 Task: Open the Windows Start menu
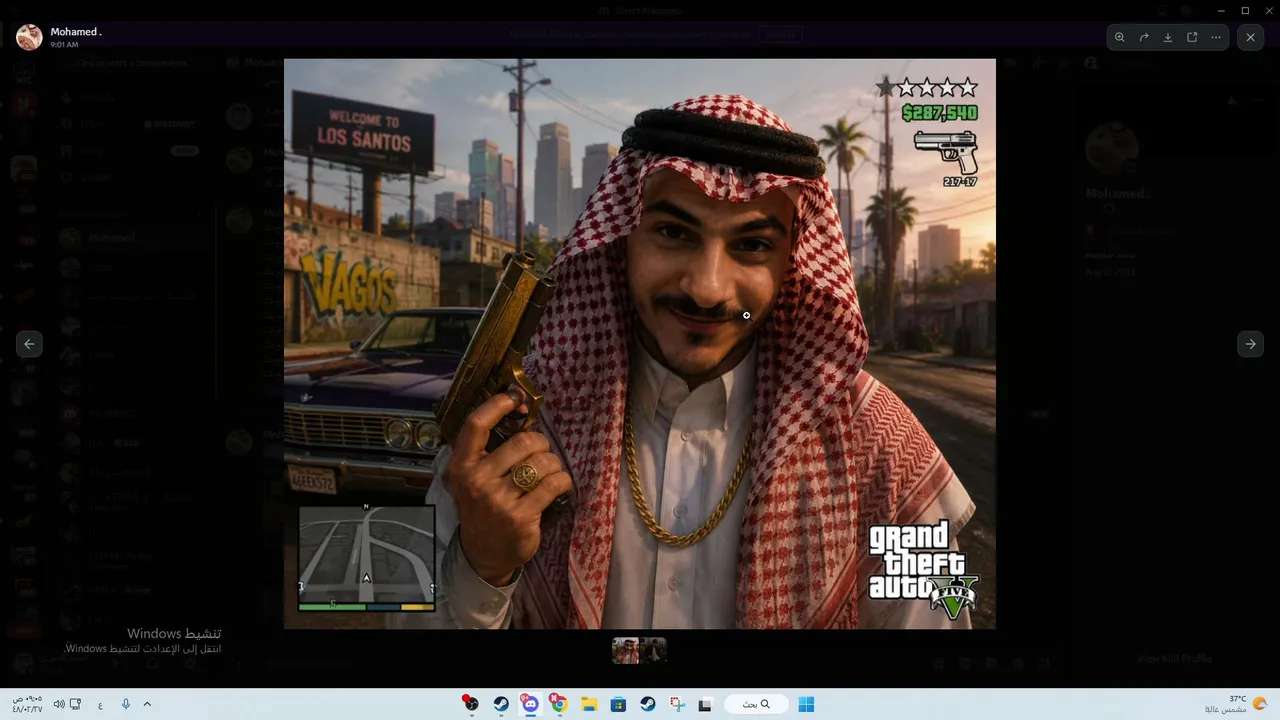[x=806, y=704]
